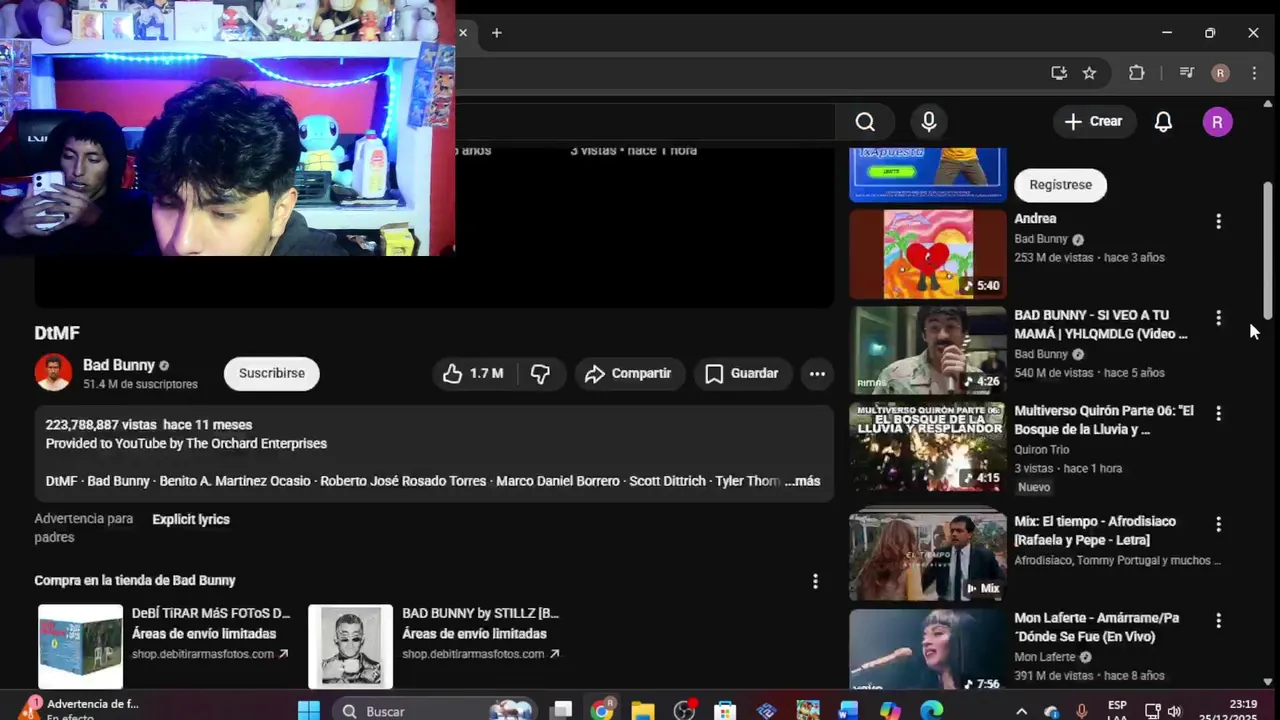Image resolution: width=1280 pixels, height=720 pixels.
Task: Open new browser tab plus button
Action: pyautogui.click(x=496, y=33)
